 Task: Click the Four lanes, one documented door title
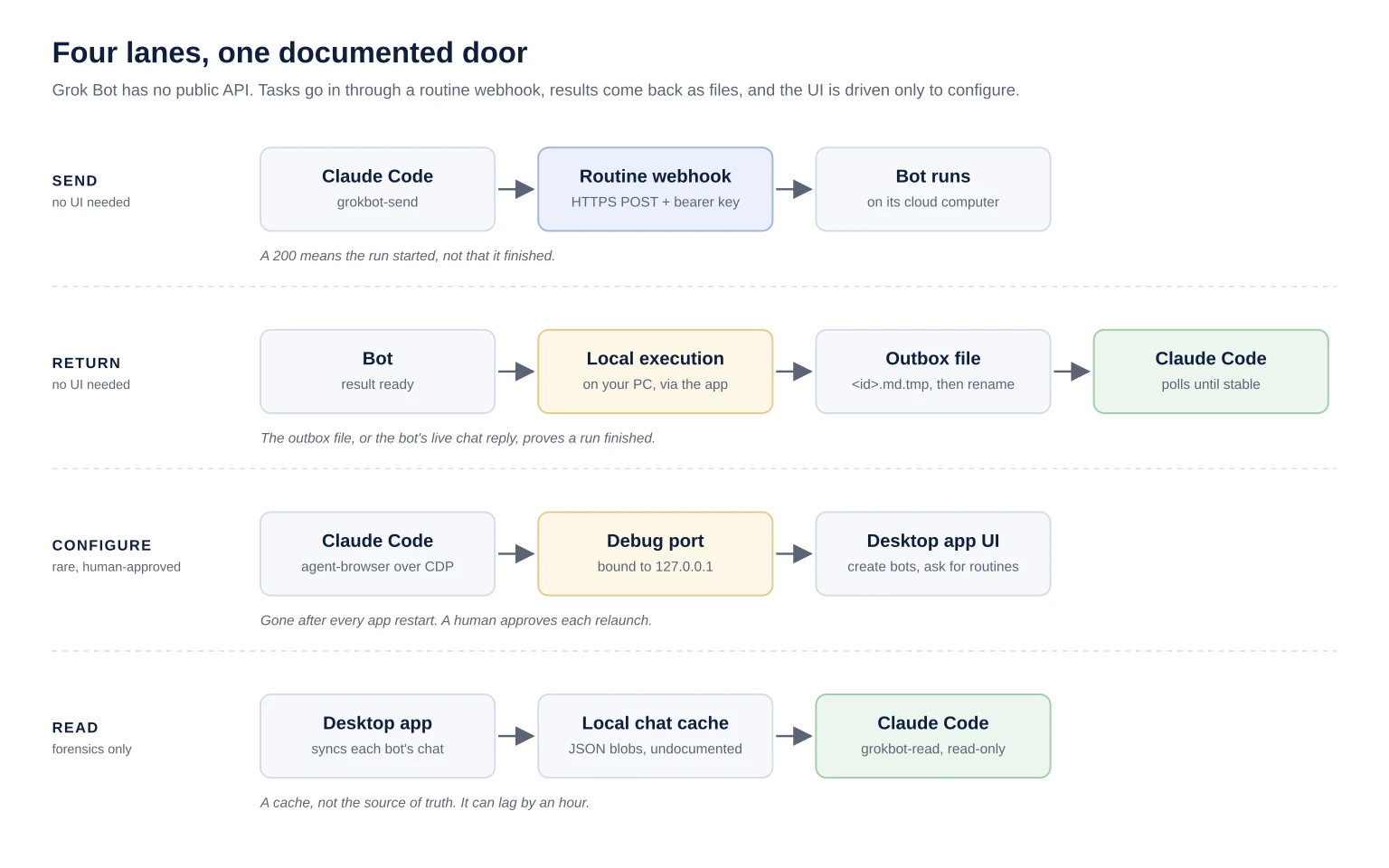[289, 52]
